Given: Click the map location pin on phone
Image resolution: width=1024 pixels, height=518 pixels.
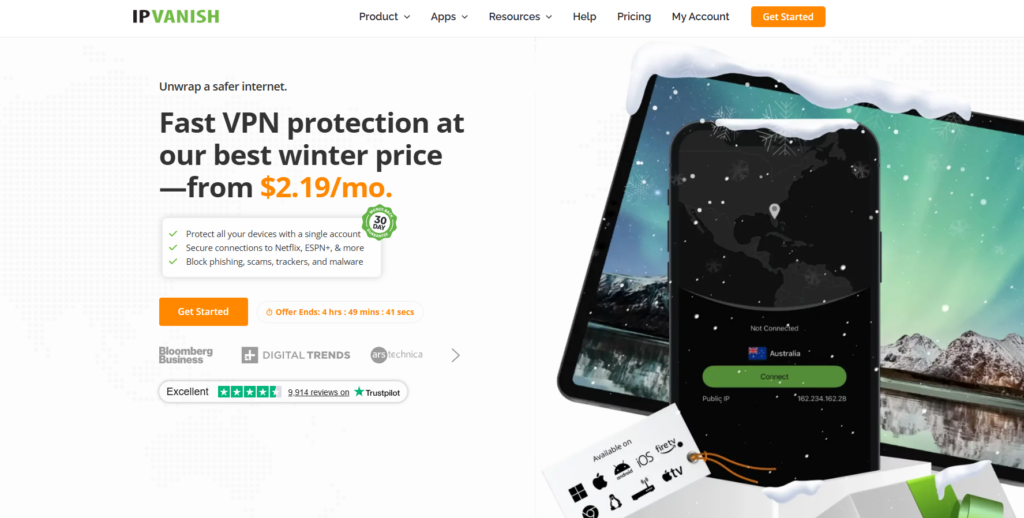Looking at the screenshot, I should (774, 211).
